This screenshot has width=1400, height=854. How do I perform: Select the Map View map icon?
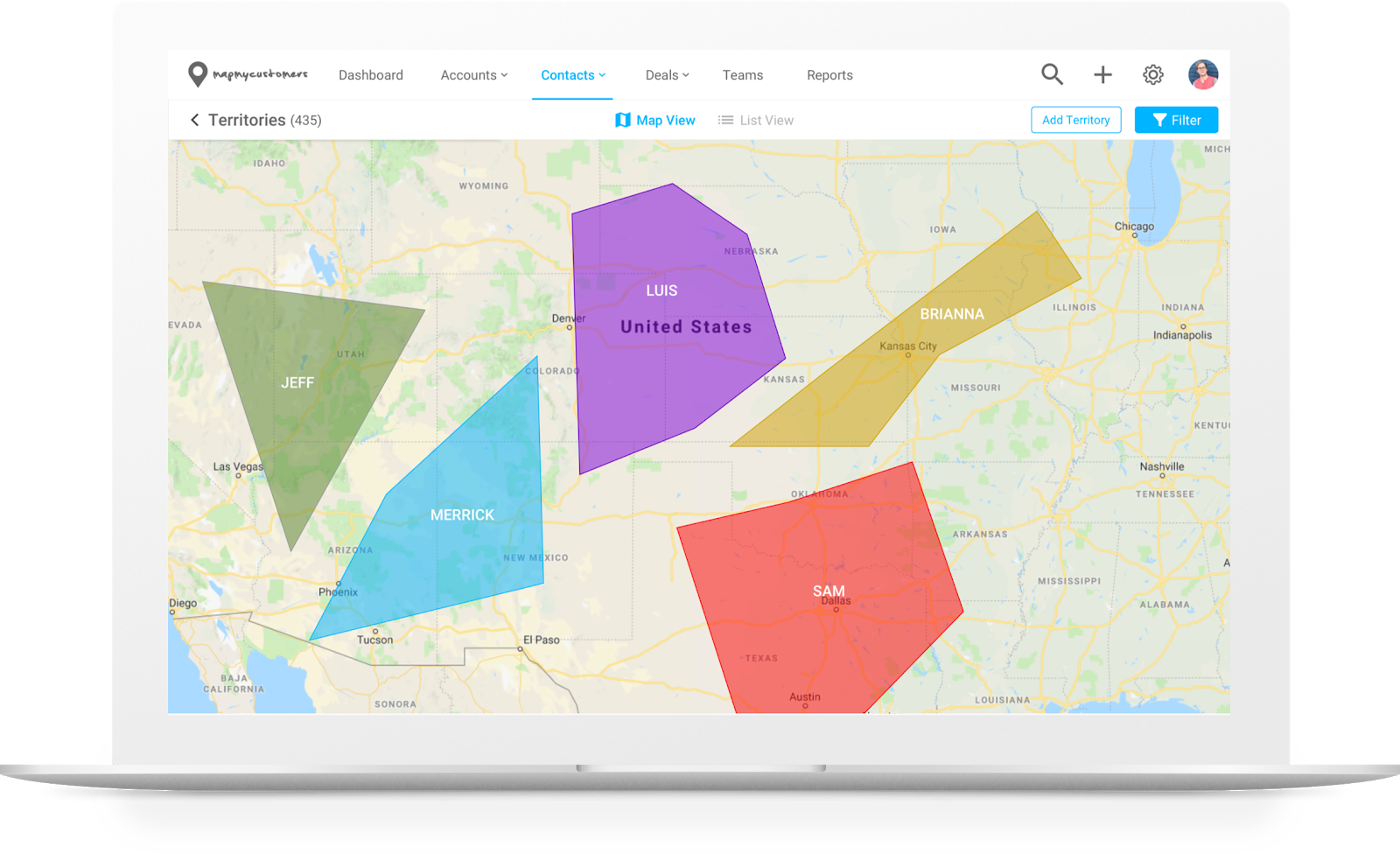click(624, 120)
